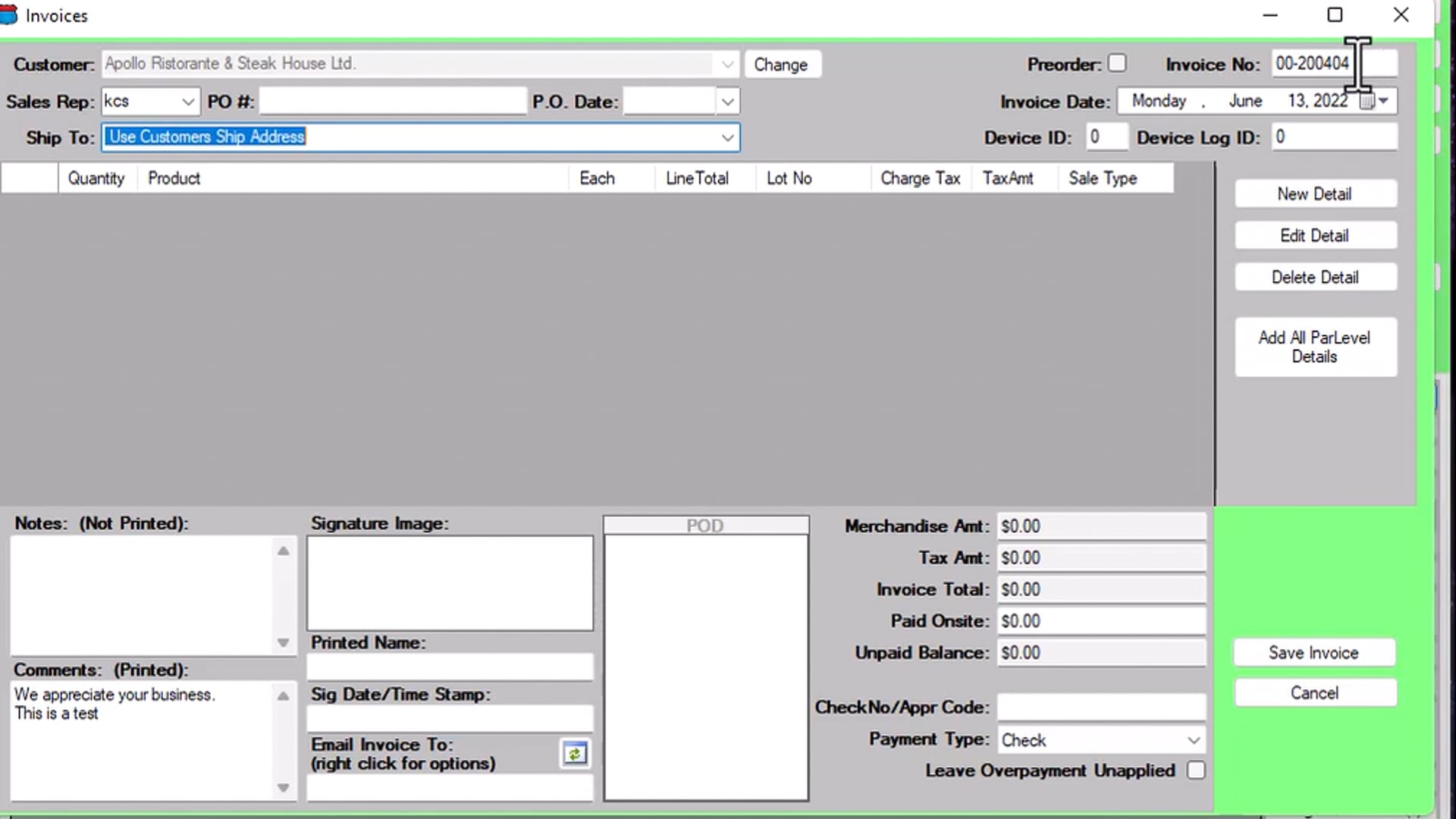The image size is (1456, 819).
Task: Click the Device Log ID field
Action: (x=1334, y=137)
